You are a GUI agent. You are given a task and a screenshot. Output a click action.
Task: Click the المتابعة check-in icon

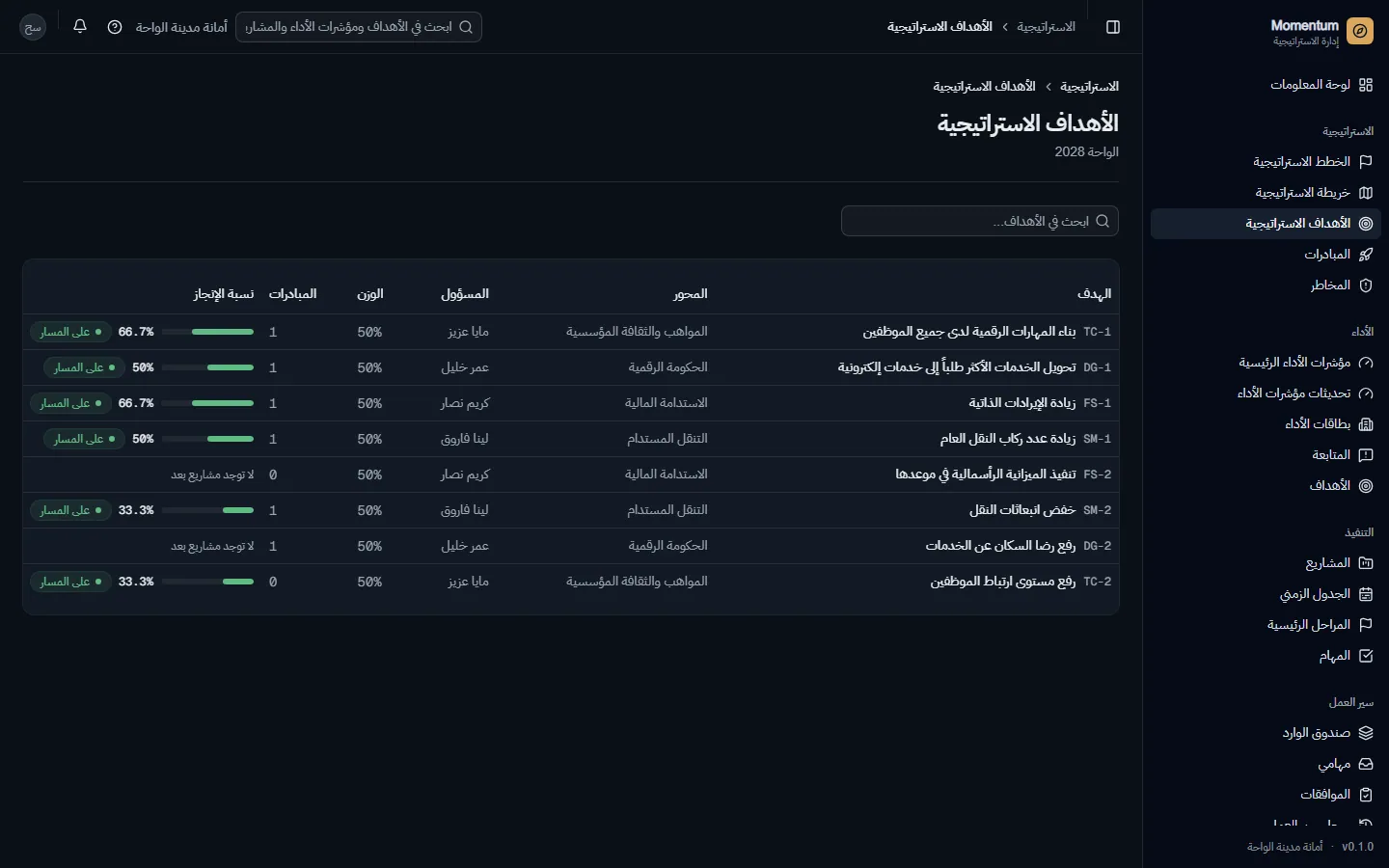1365,455
